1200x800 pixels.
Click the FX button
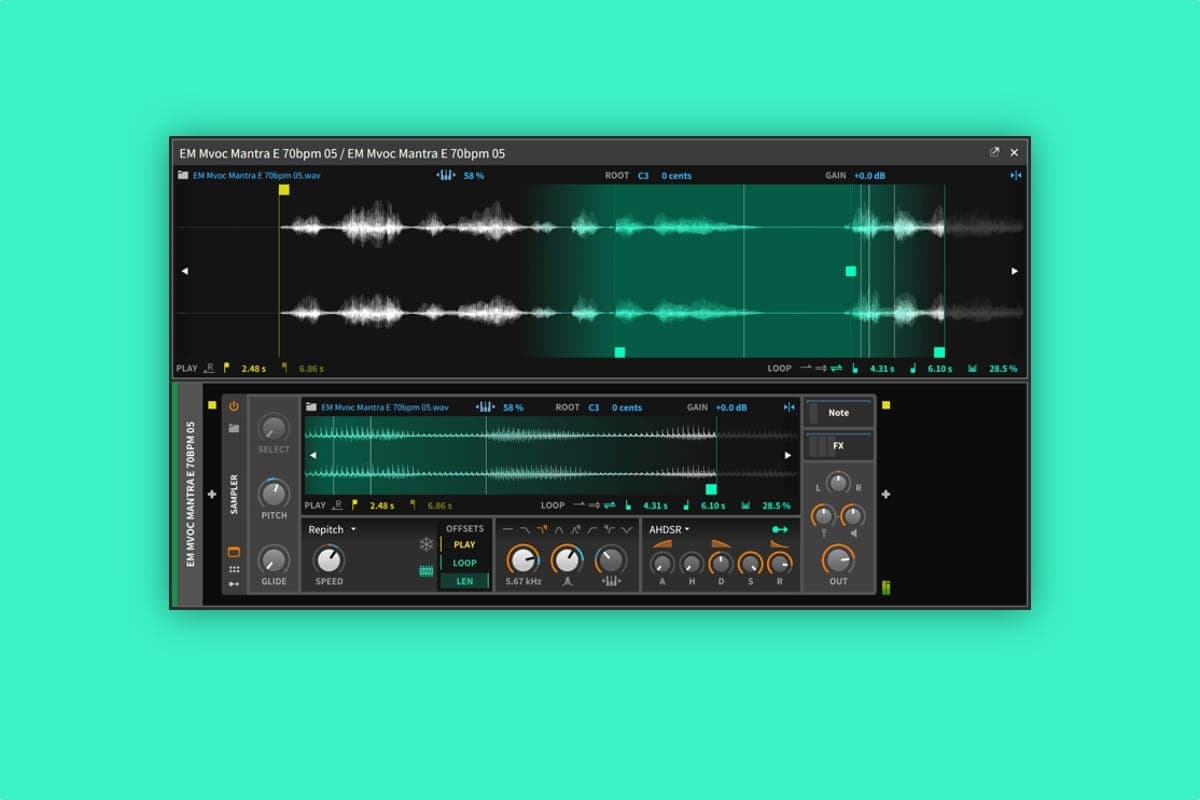(838, 446)
